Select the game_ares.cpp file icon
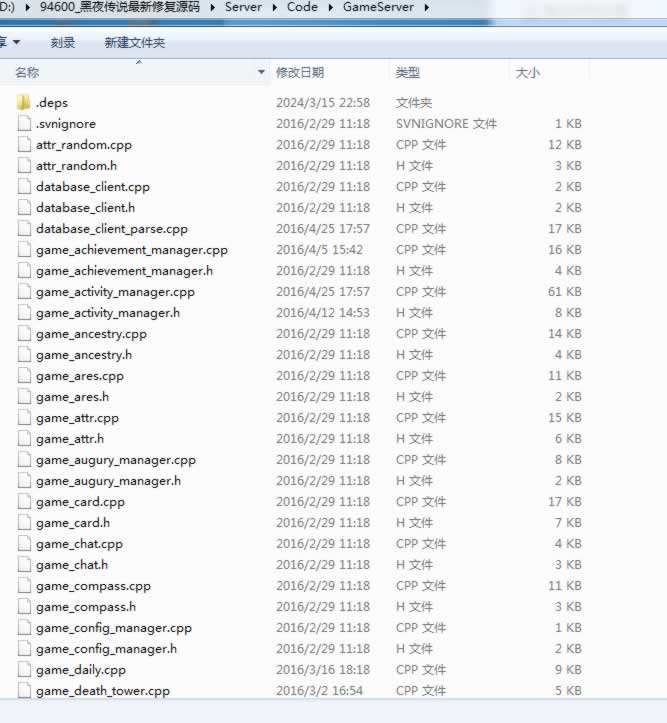This screenshot has height=723, width=667. coord(24,375)
